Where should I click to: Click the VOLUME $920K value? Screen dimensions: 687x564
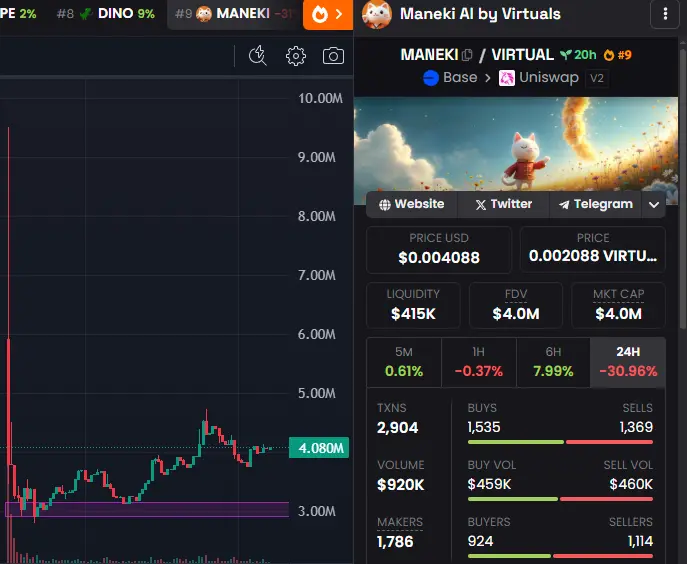pyautogui.click(x=400, y=485)
